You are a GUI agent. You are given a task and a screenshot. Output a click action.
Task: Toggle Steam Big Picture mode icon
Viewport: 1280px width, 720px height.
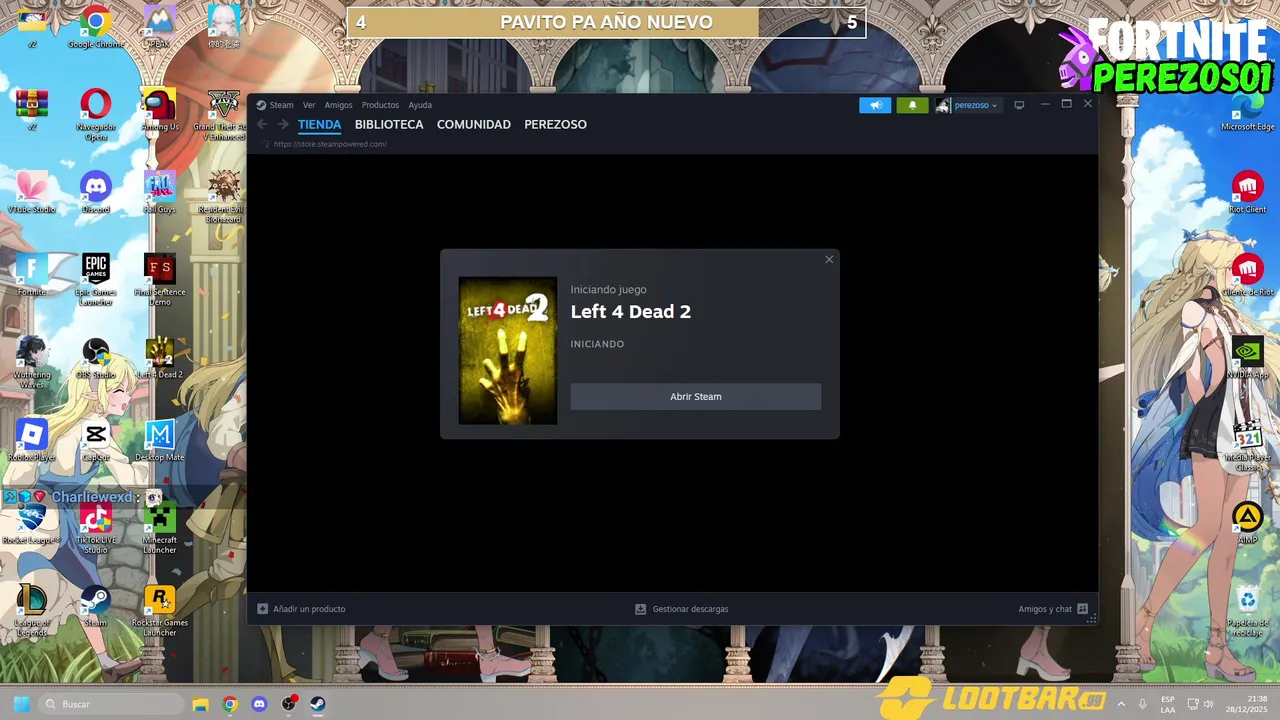pos(1019,105)
